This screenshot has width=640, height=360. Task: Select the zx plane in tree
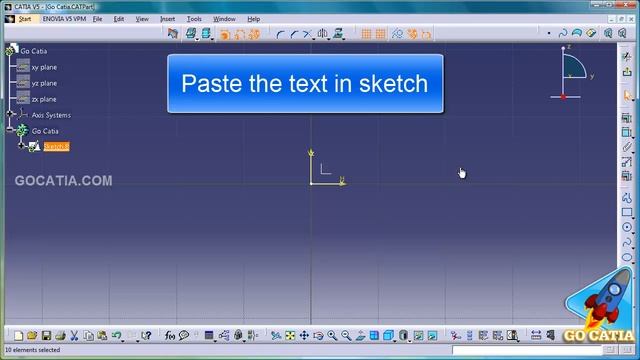44,99
